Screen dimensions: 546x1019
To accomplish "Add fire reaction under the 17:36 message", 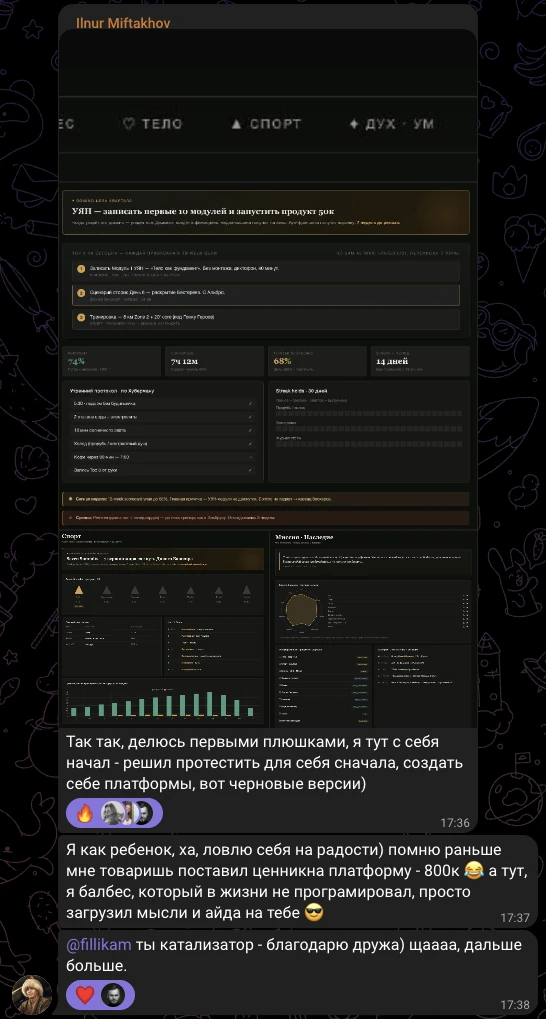I will click(x=85, y=812).
